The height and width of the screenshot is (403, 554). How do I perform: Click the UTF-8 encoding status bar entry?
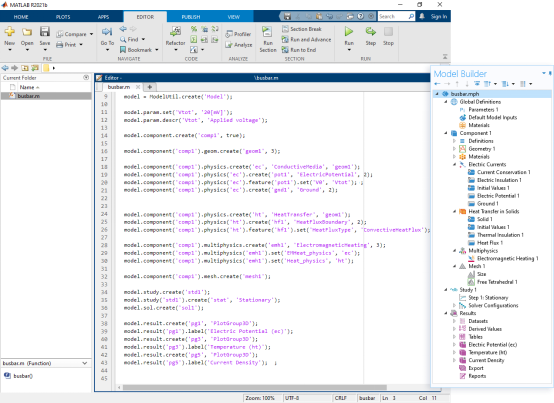[292, 398]
